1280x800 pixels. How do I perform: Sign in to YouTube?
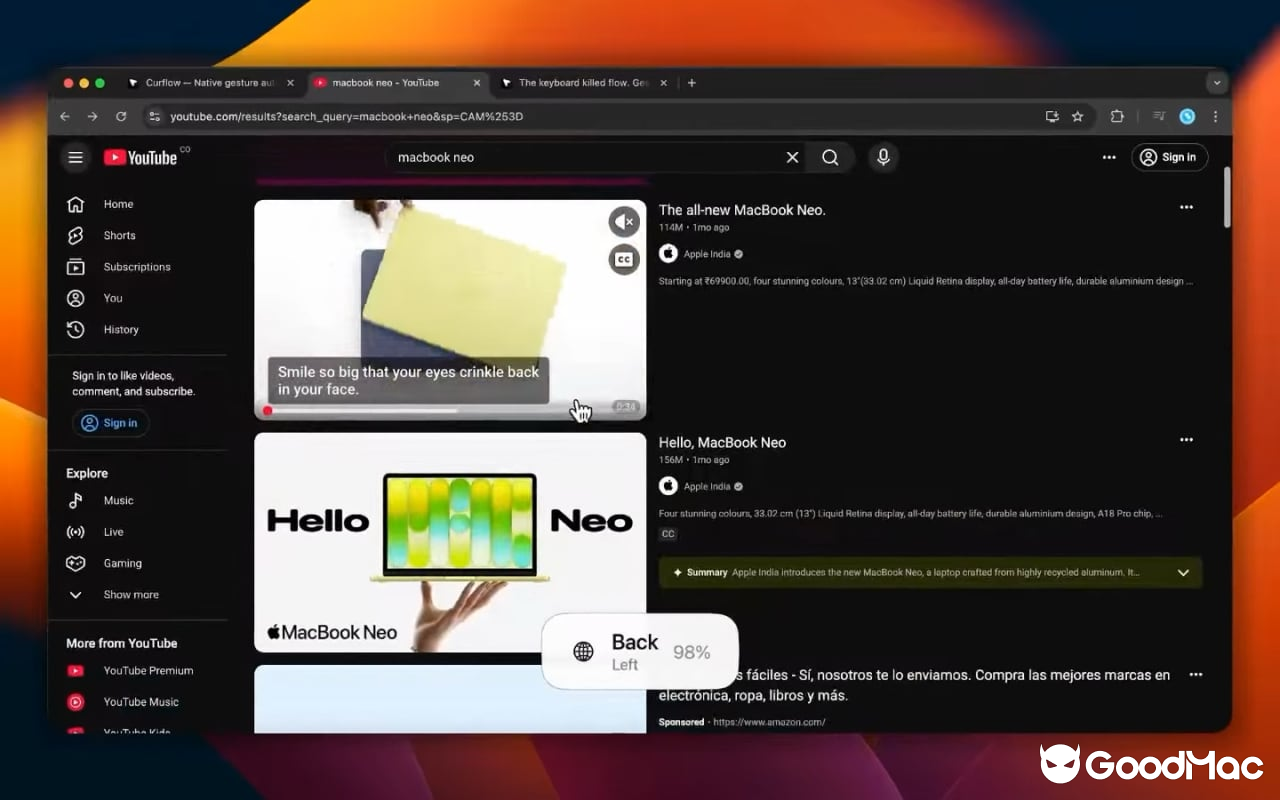1169,157
